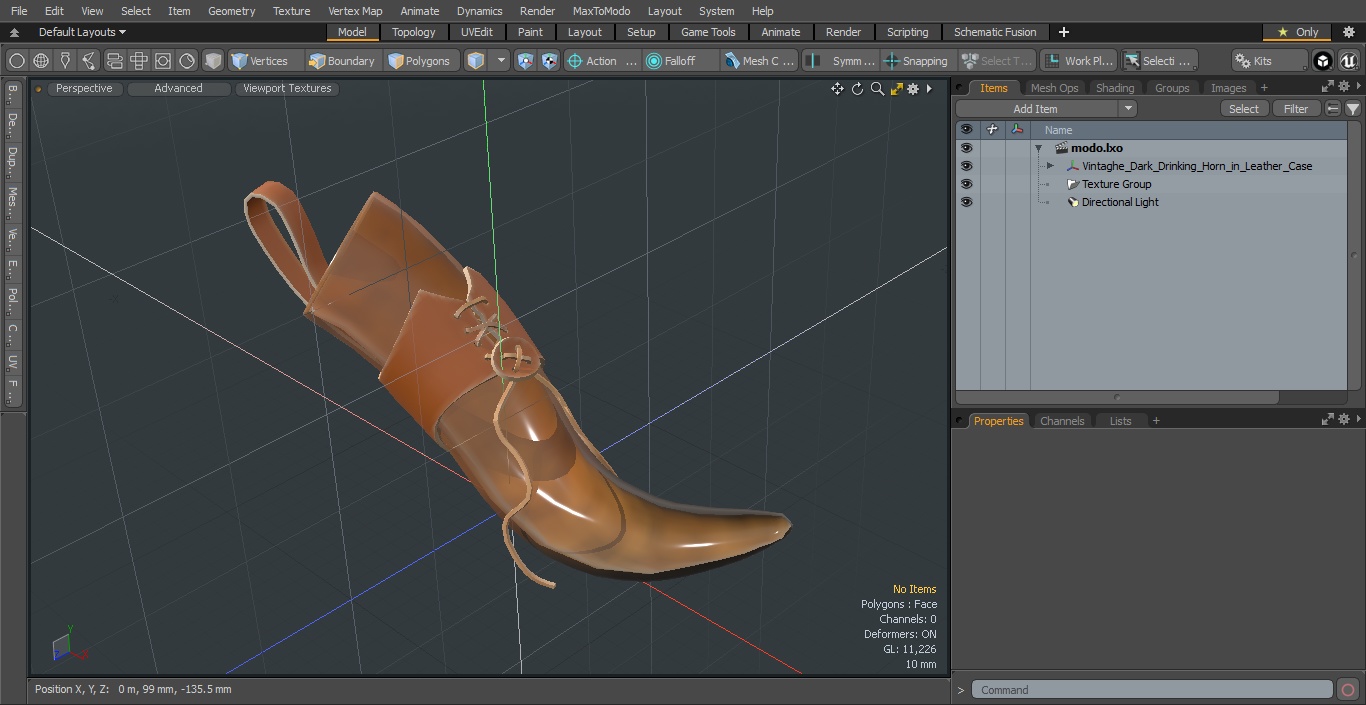This screenshot has height=705, width=1366.
Task: Click the Items list horizontal scrollbar
Action: [1117, 397]
